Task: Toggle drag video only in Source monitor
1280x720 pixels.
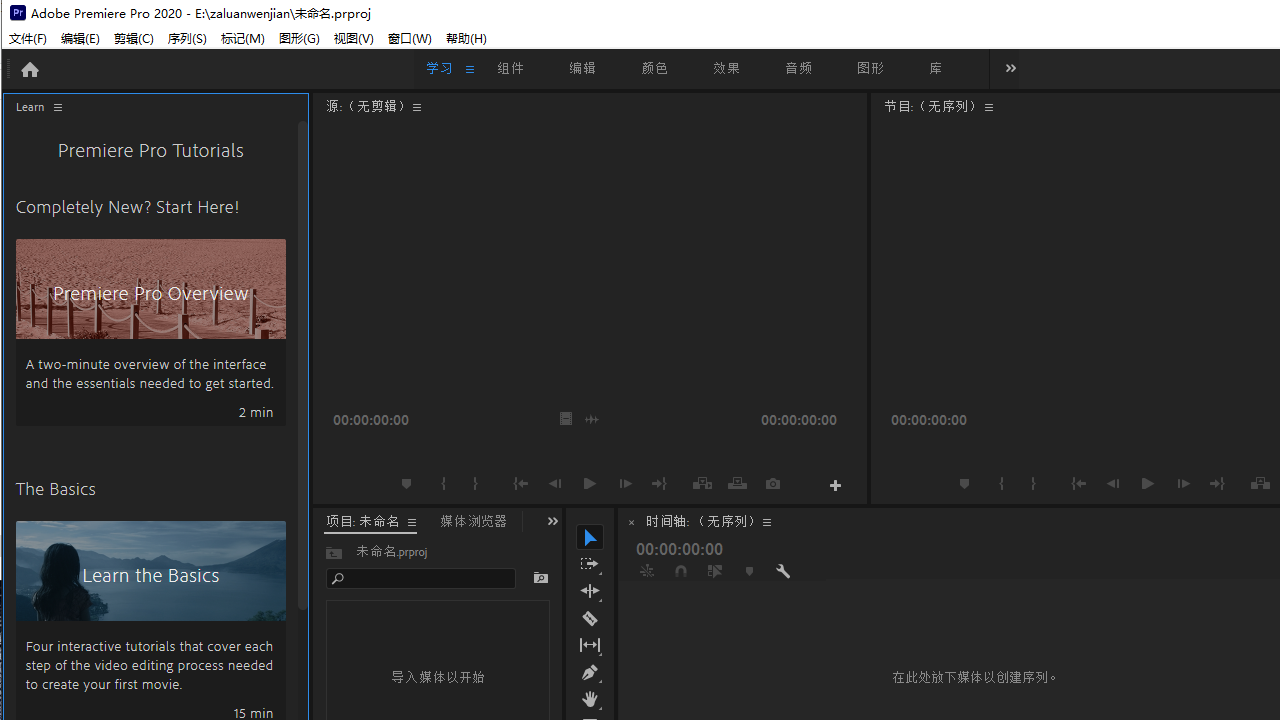Action: click(x=566, y=418)
